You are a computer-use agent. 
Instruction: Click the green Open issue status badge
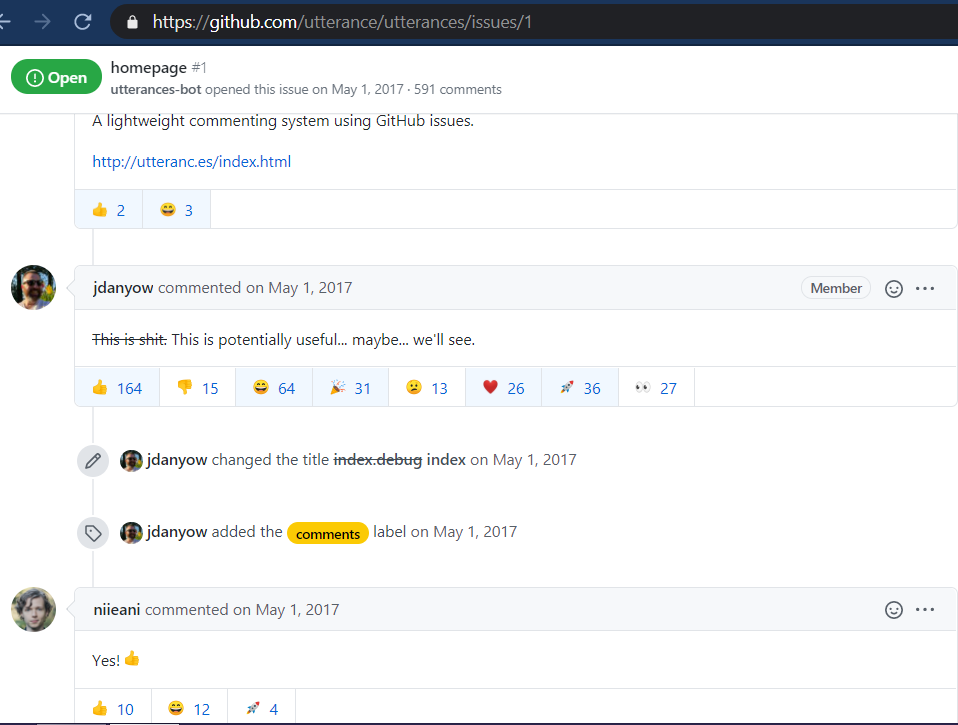pyautogui.click(x=56, y=77)
